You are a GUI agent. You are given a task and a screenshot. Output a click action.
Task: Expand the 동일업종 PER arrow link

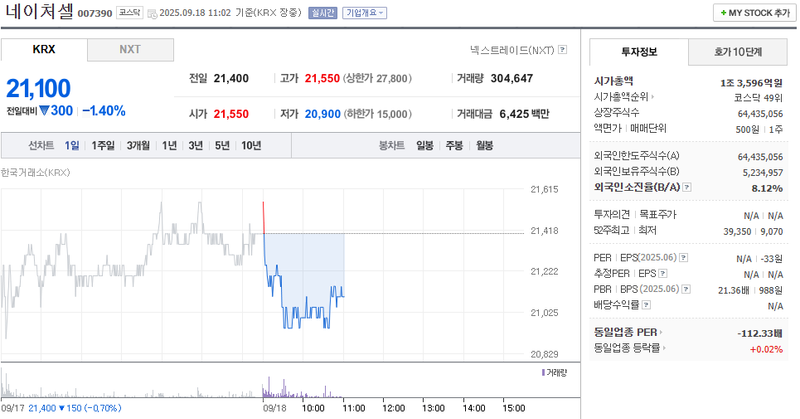tap(629, 332)
